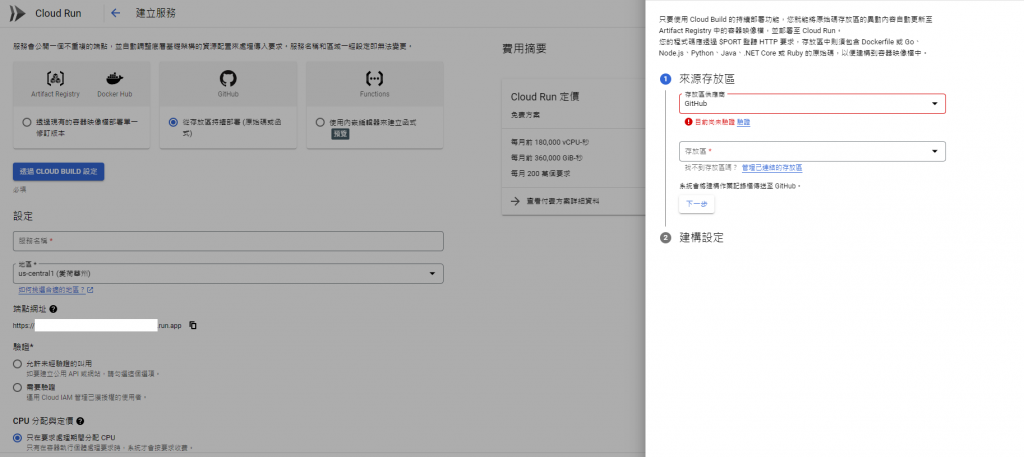
Task: Click the Functions icon
Action: pyautogui.click(x=374, y=79)
